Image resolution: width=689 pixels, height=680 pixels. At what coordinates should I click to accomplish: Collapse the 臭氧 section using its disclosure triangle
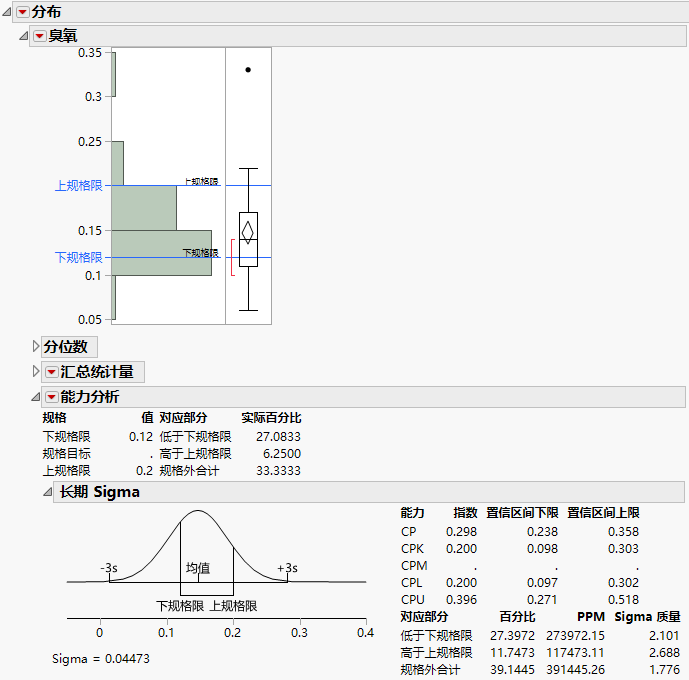pos(24,36)
